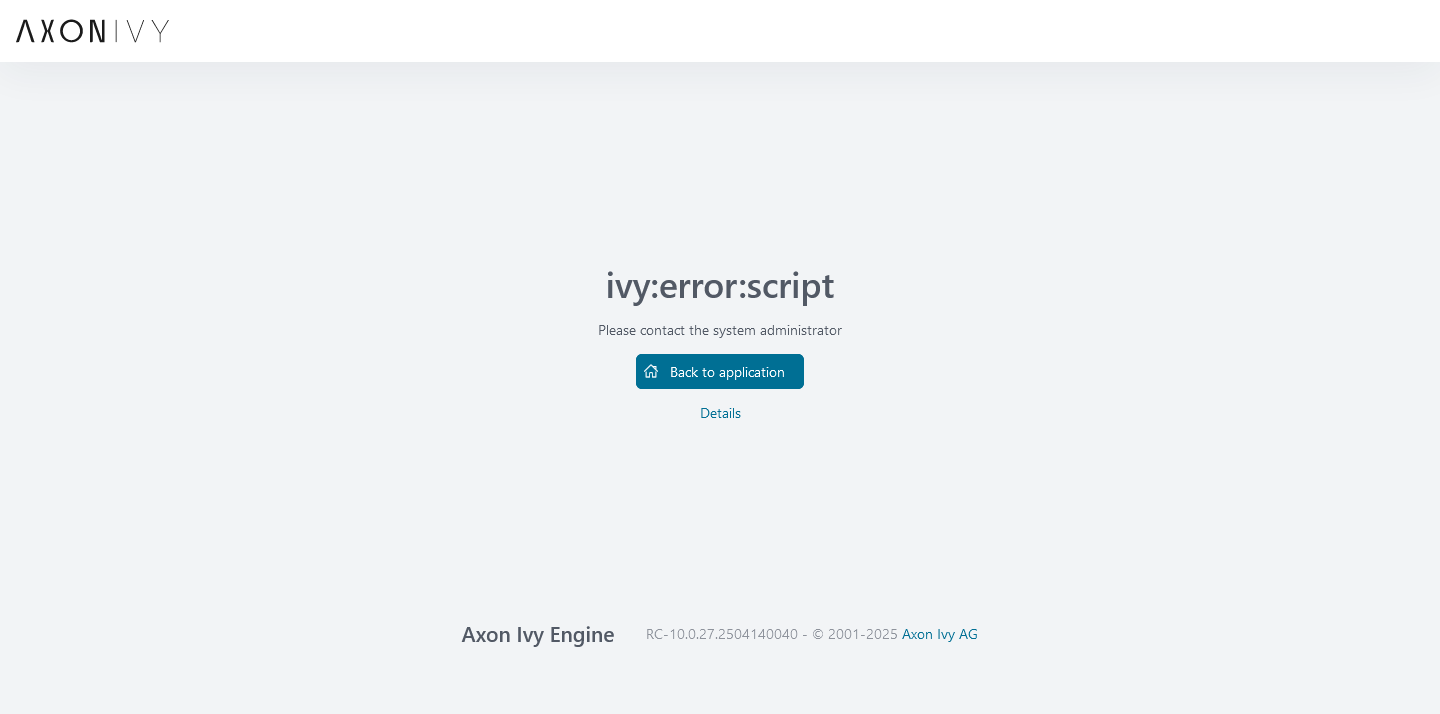1440x714 pixels.
Task: Click the Axon Ivy Engine footer title
Action: (x=537, y=635)
